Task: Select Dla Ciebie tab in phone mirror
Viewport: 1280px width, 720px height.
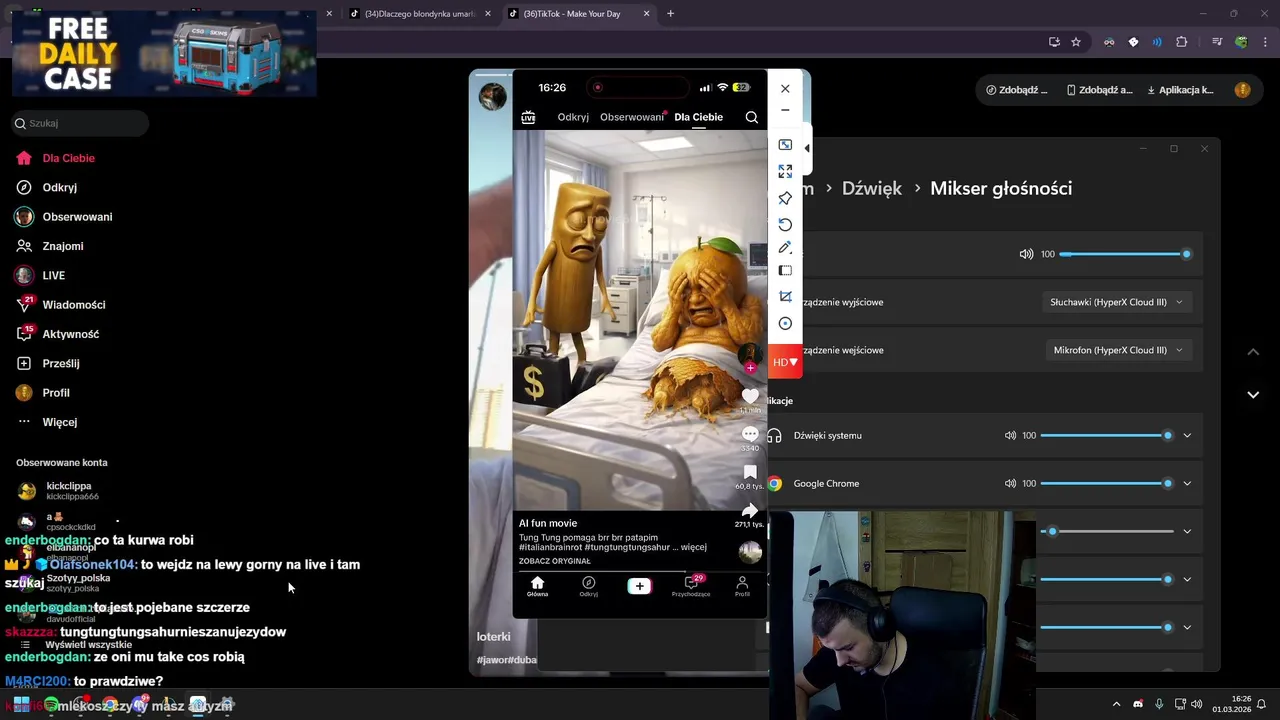Action: [x=698, y=117]
